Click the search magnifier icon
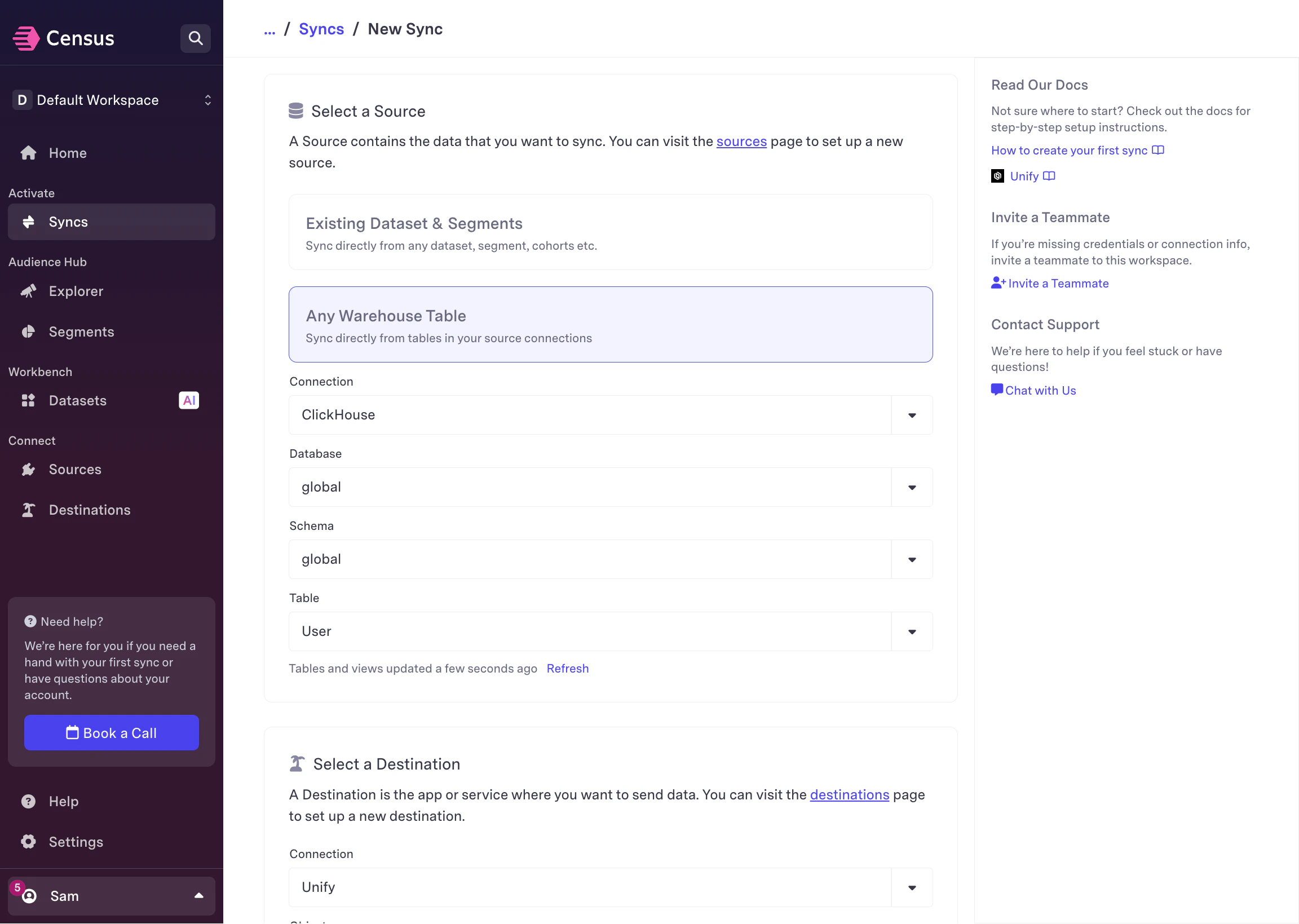 click(195, 38)
